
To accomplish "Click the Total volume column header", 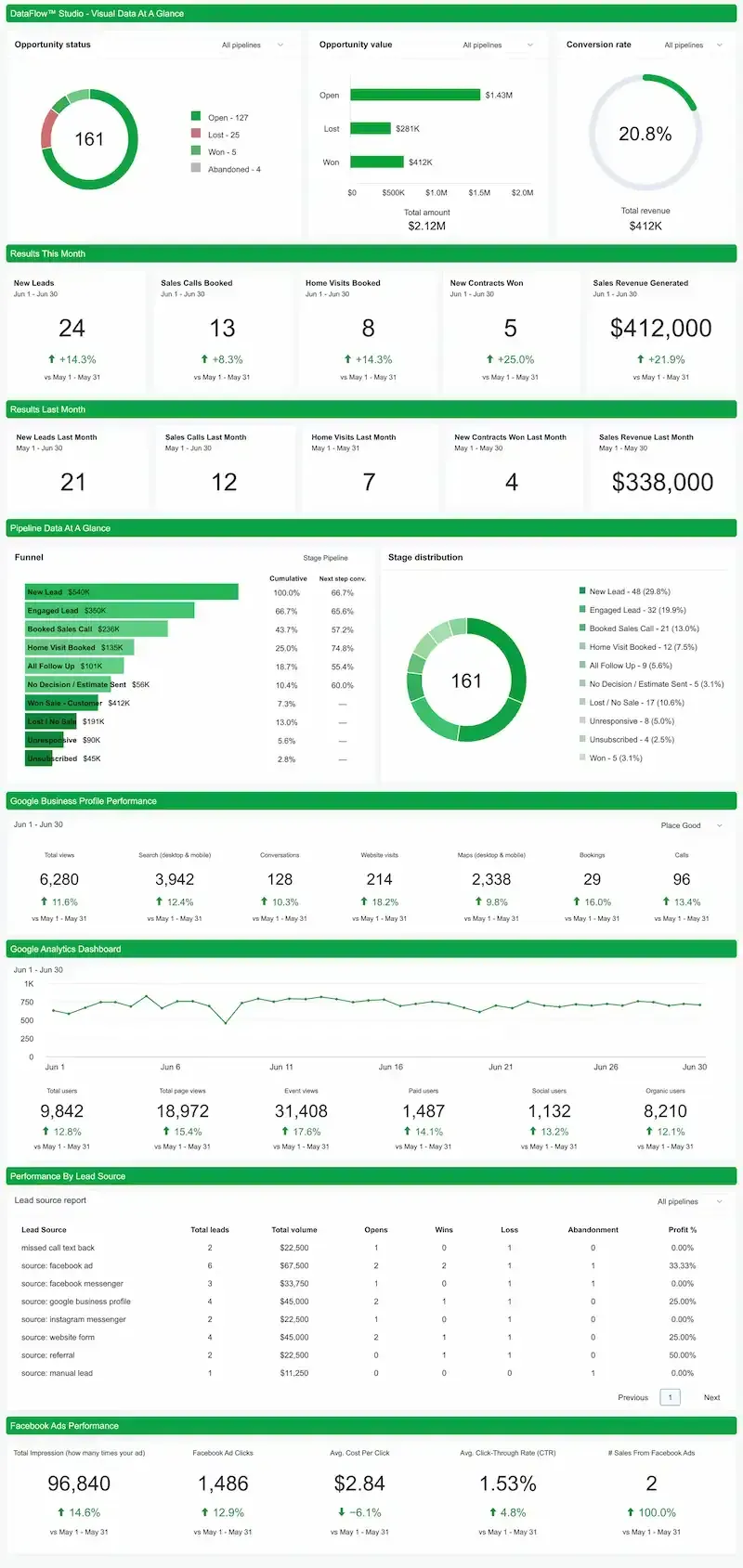I will tap(294, 1229).
